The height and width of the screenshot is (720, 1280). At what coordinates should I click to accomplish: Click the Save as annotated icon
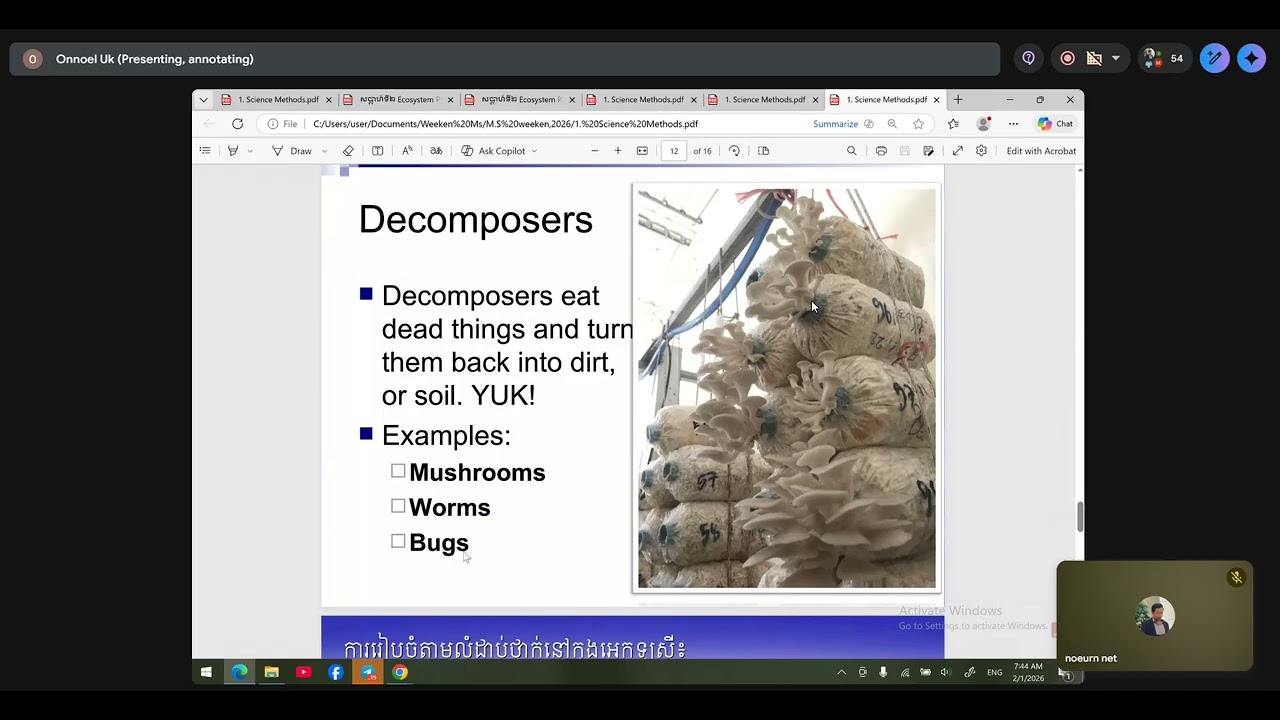(x=929, y=151)
